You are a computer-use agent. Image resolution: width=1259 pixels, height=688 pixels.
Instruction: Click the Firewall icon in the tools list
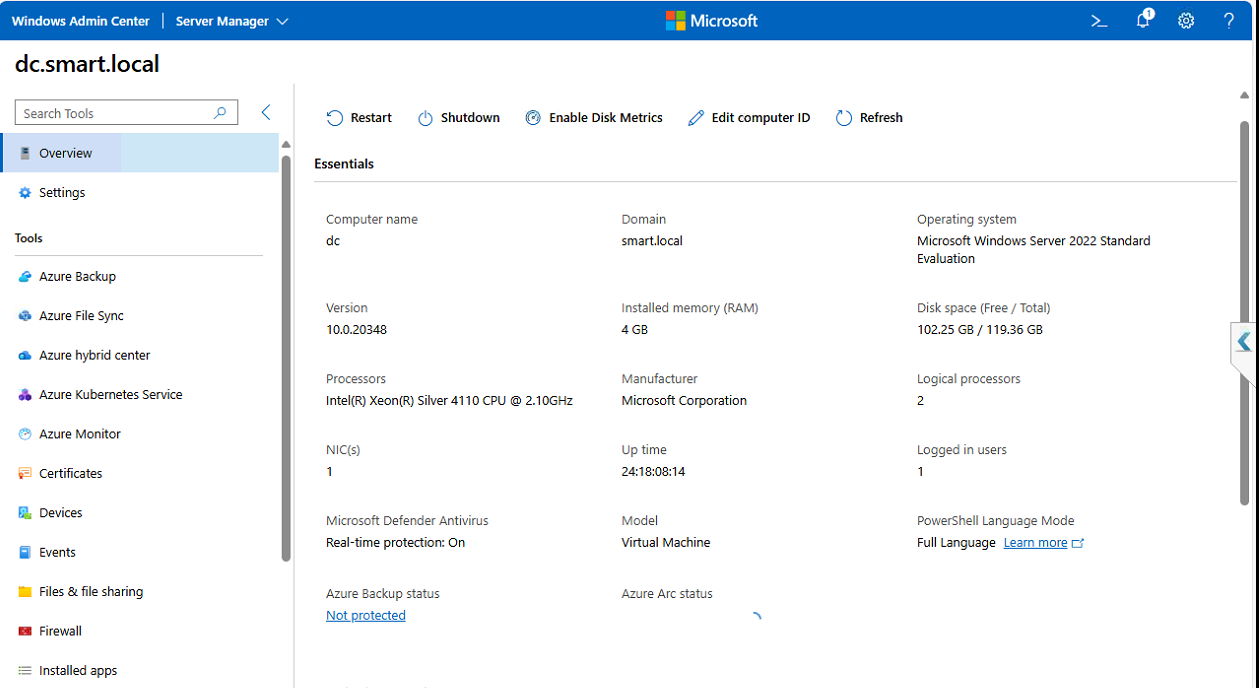25,631
